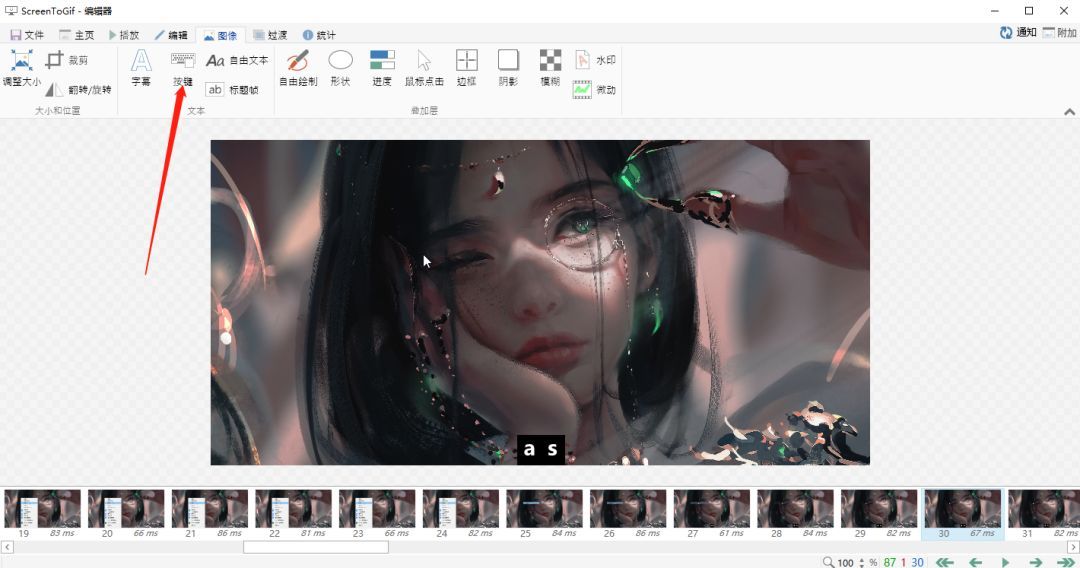Select frame 29 thumbnail

[x=879, y=514]
